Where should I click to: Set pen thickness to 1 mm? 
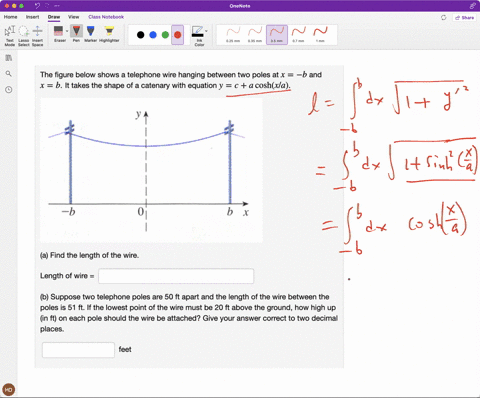[320, 35]
